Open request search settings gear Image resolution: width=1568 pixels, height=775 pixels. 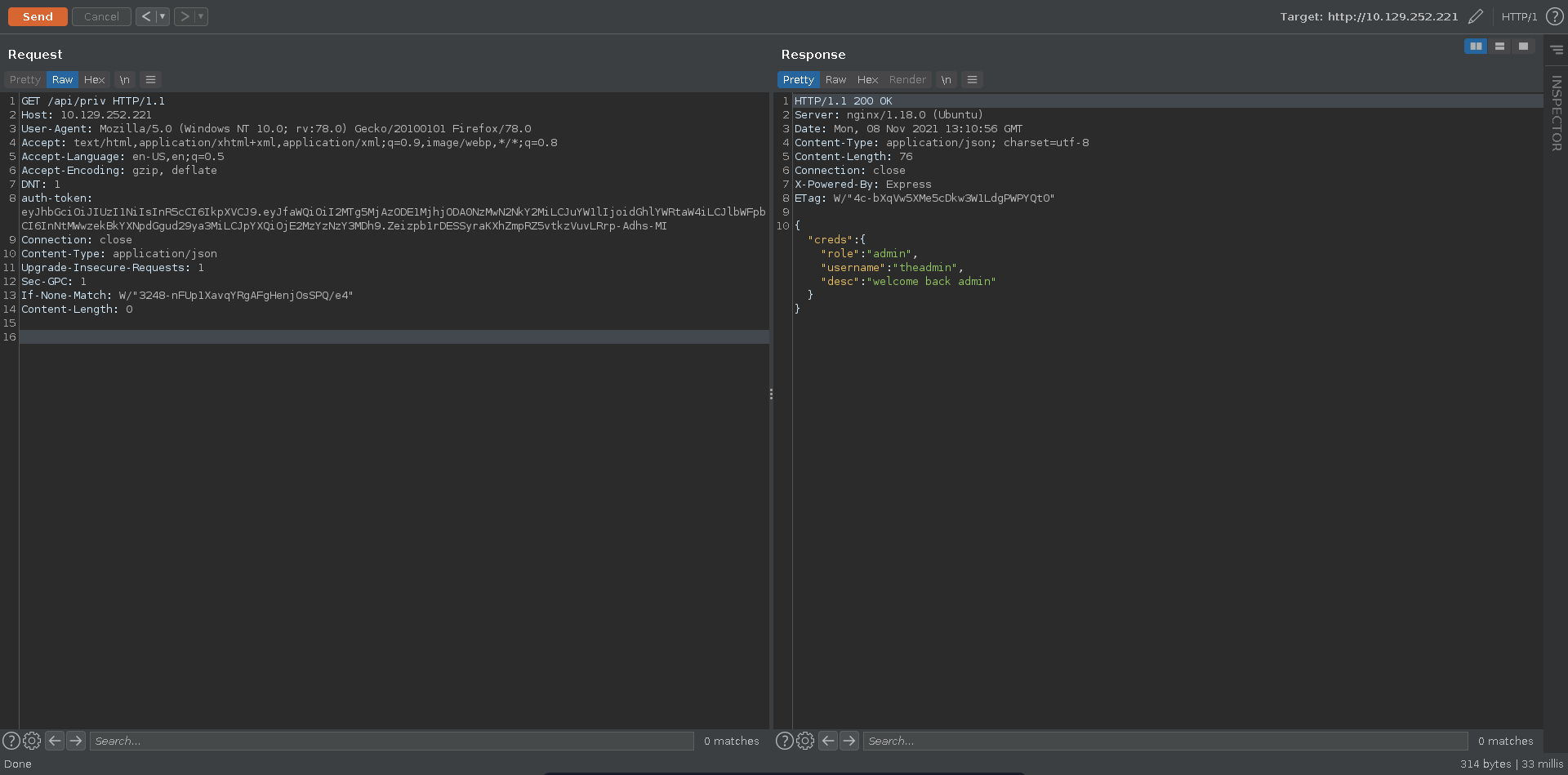click(x=32, y=741)
